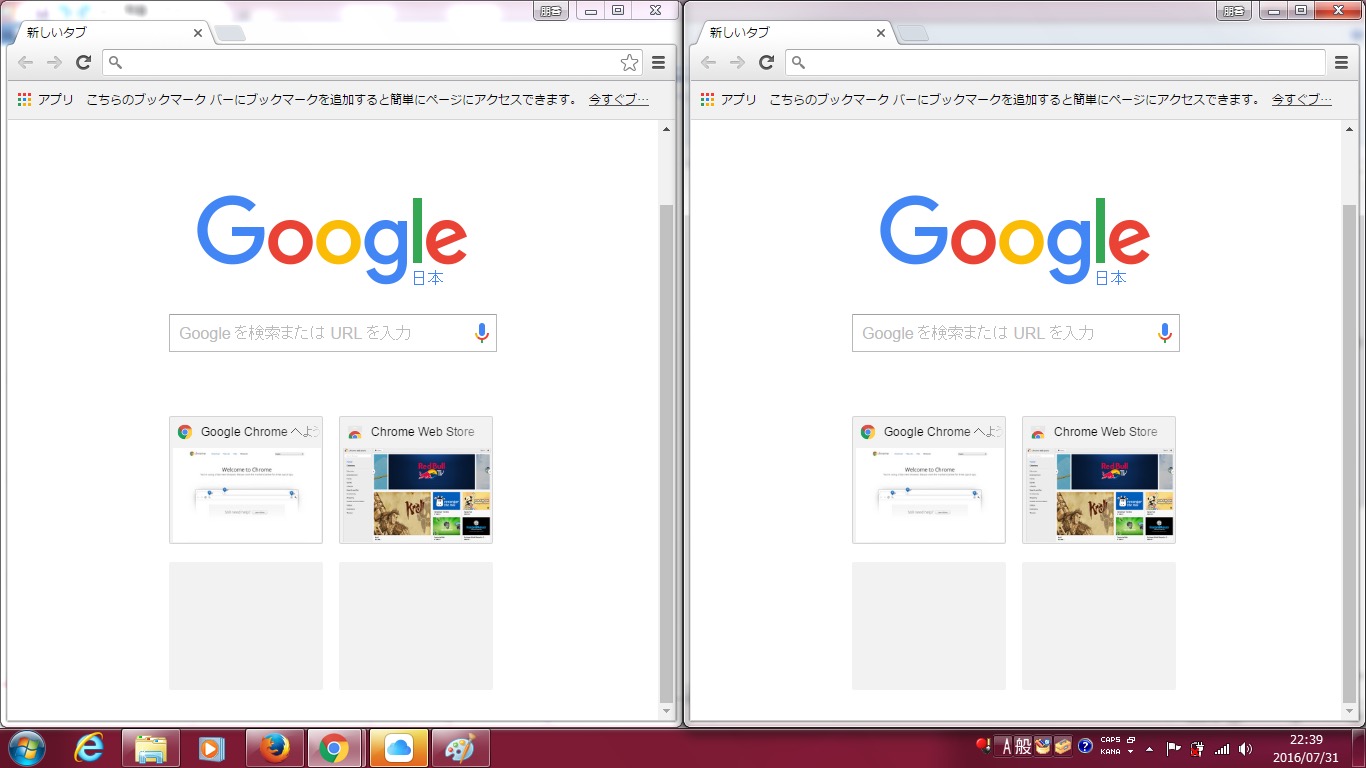Open Windows Media Player from the taskbar

point(212,748)
